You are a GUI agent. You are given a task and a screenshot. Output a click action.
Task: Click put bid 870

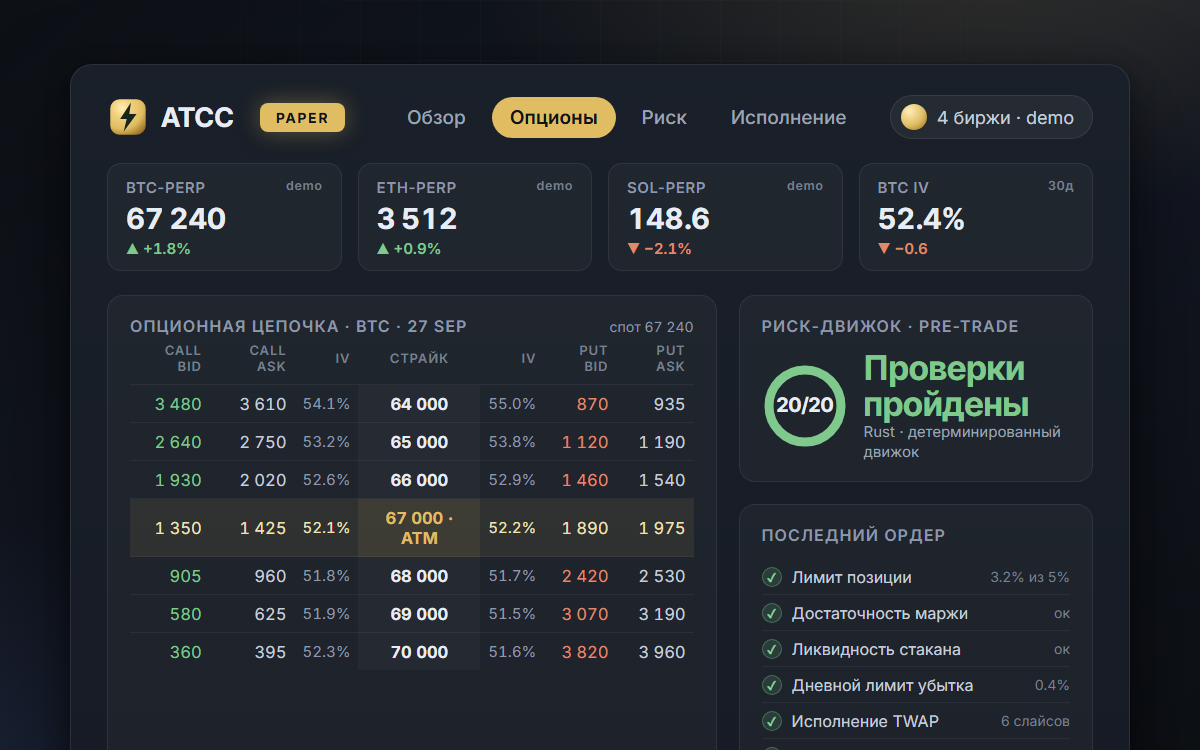click(592, 404)
